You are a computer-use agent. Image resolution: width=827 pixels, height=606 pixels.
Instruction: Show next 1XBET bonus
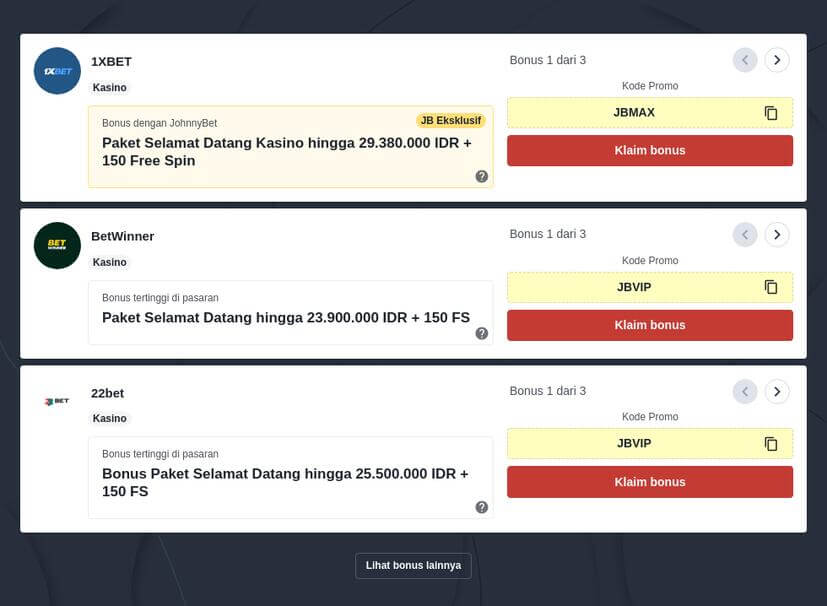(777, 60)
